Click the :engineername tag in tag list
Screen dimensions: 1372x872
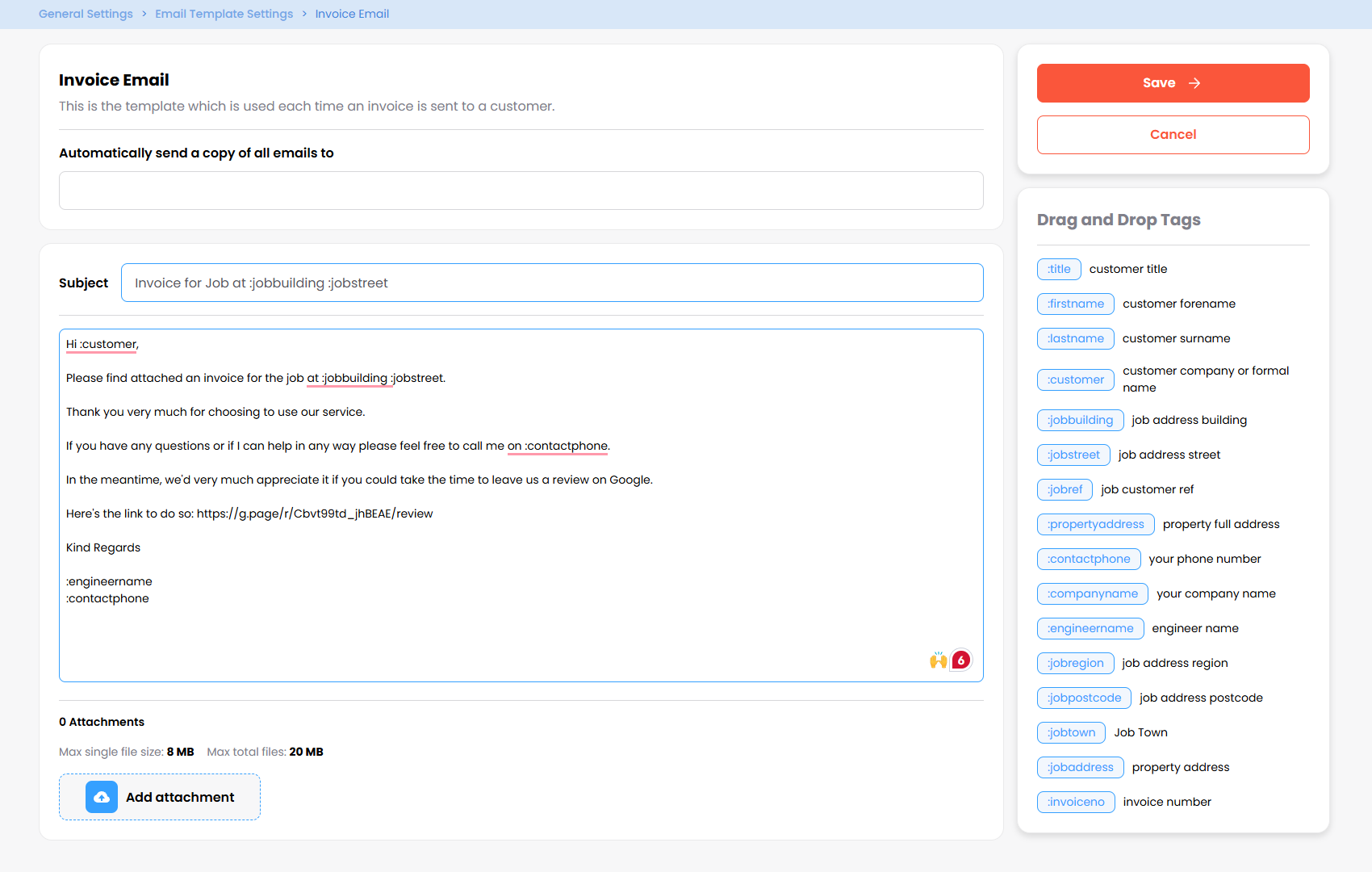(x=1090, y=628)
